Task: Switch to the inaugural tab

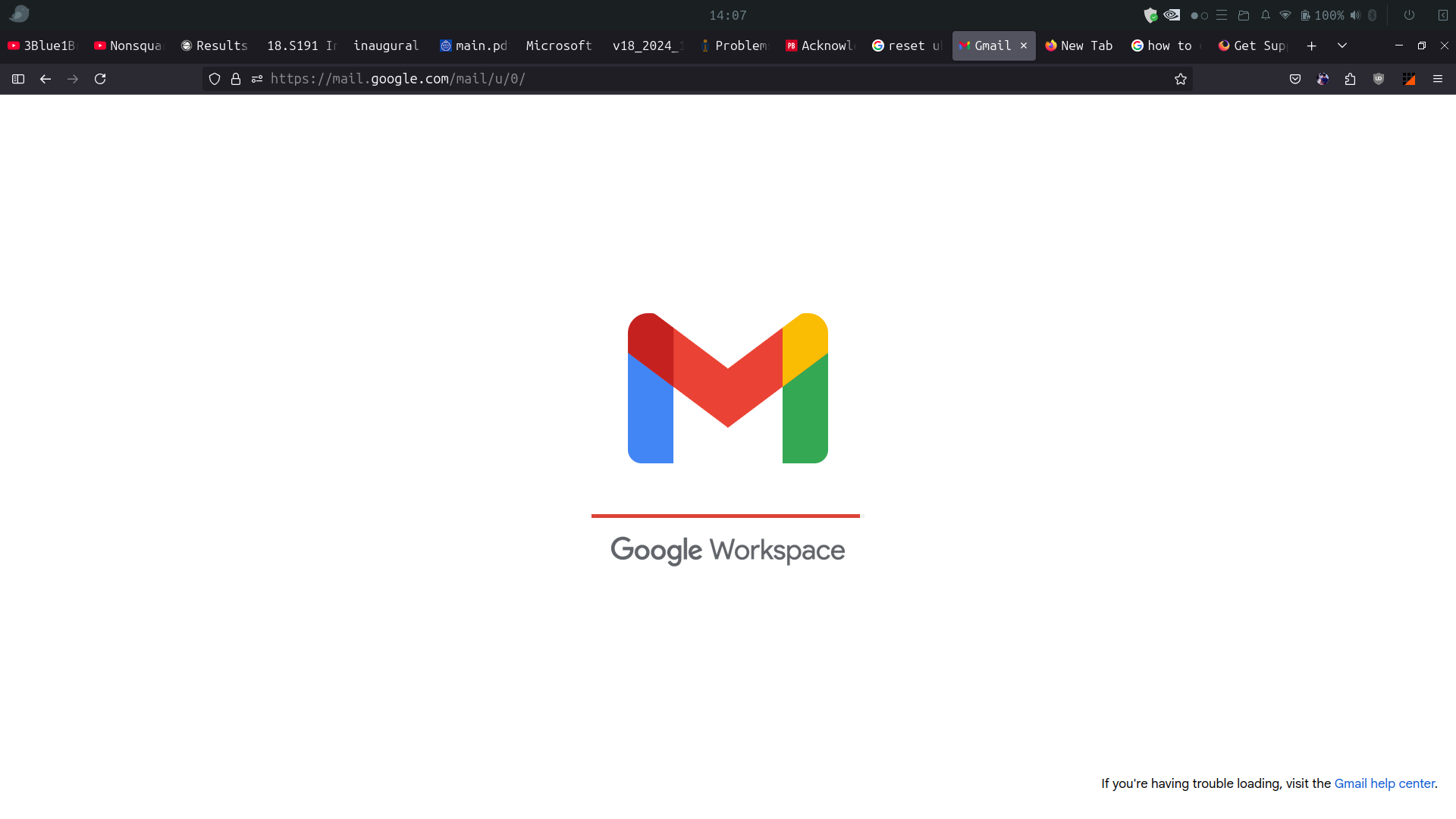Action: pyautogui.click(x=388, y=45)
